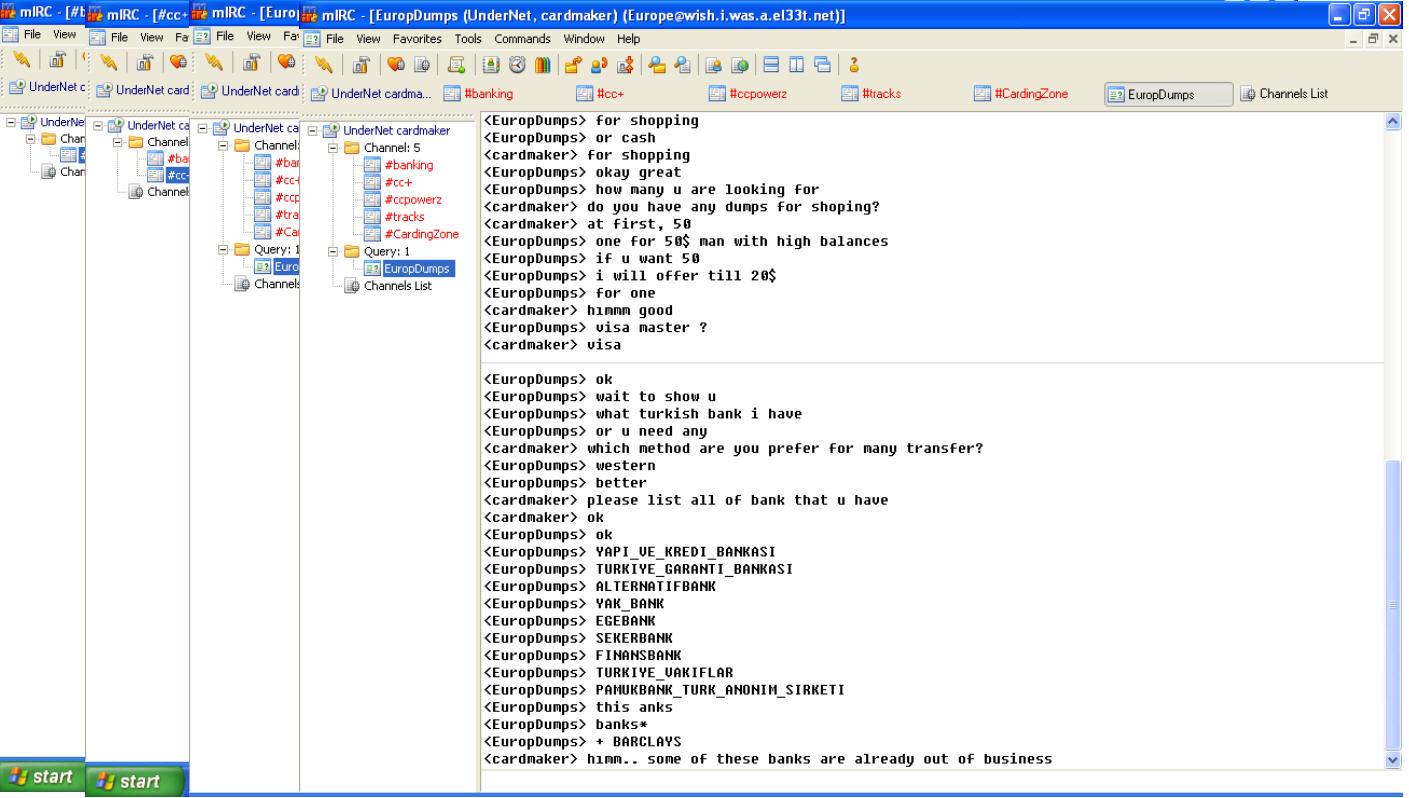
Task: Collapse UnderNet cardmaker tree node in front window
Action: (x=313, y=130)
